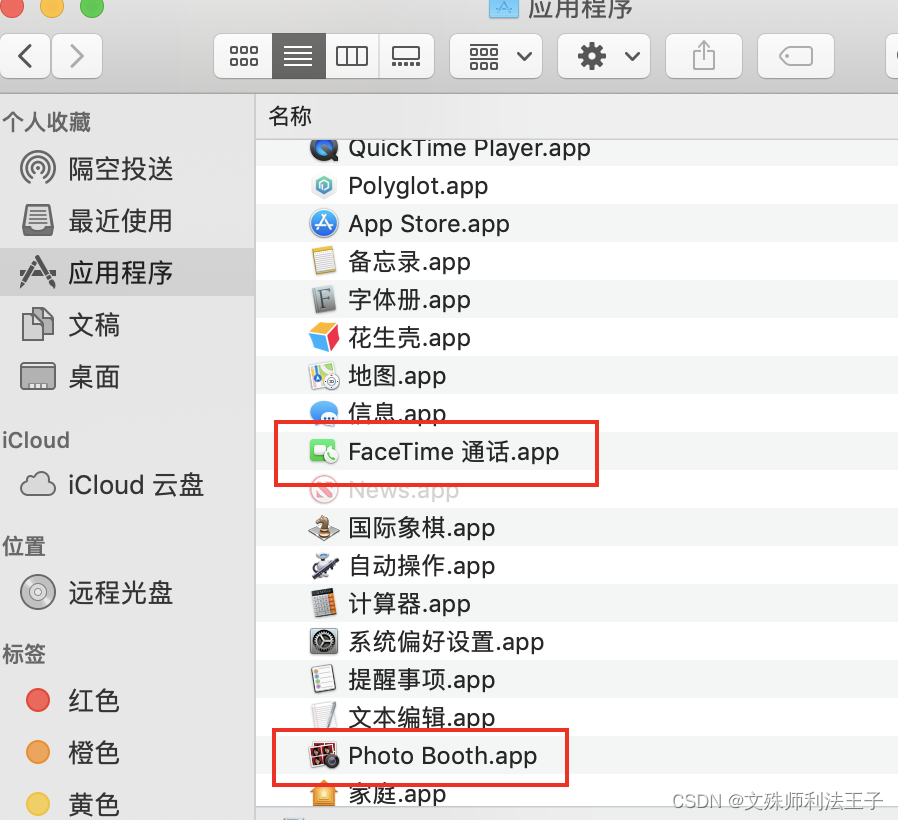Screen dimensions: 898x820
Task: Click the green zoom window button
Action: (x=92, y=7)
